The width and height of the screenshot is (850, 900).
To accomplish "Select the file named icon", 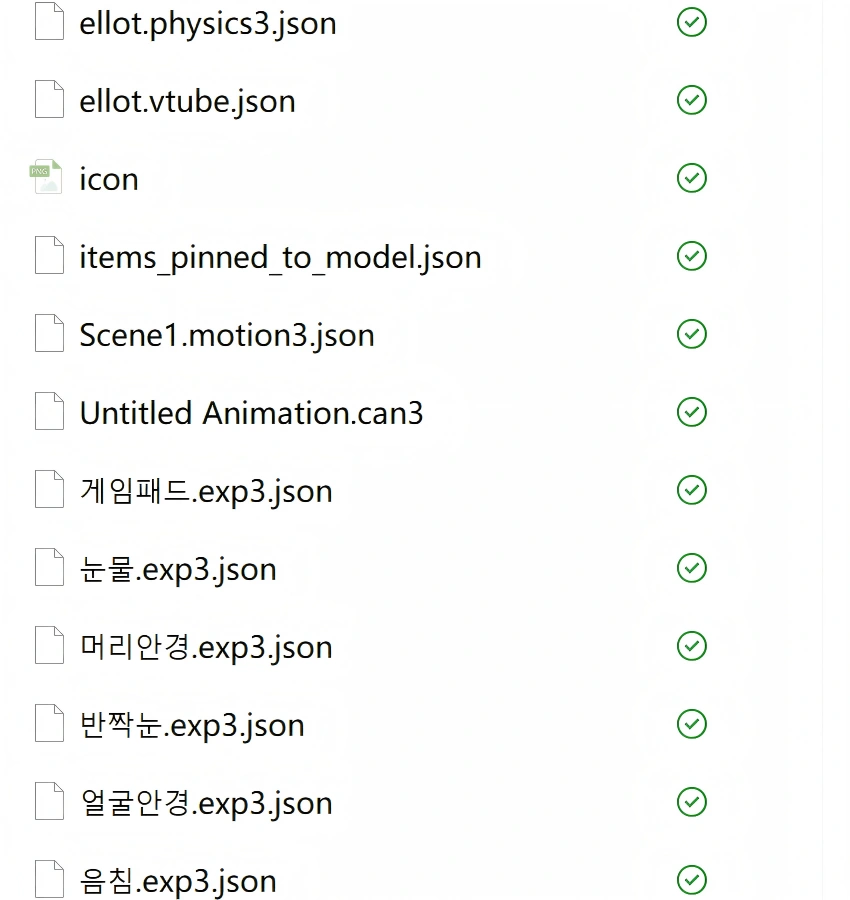I will 108,179.
